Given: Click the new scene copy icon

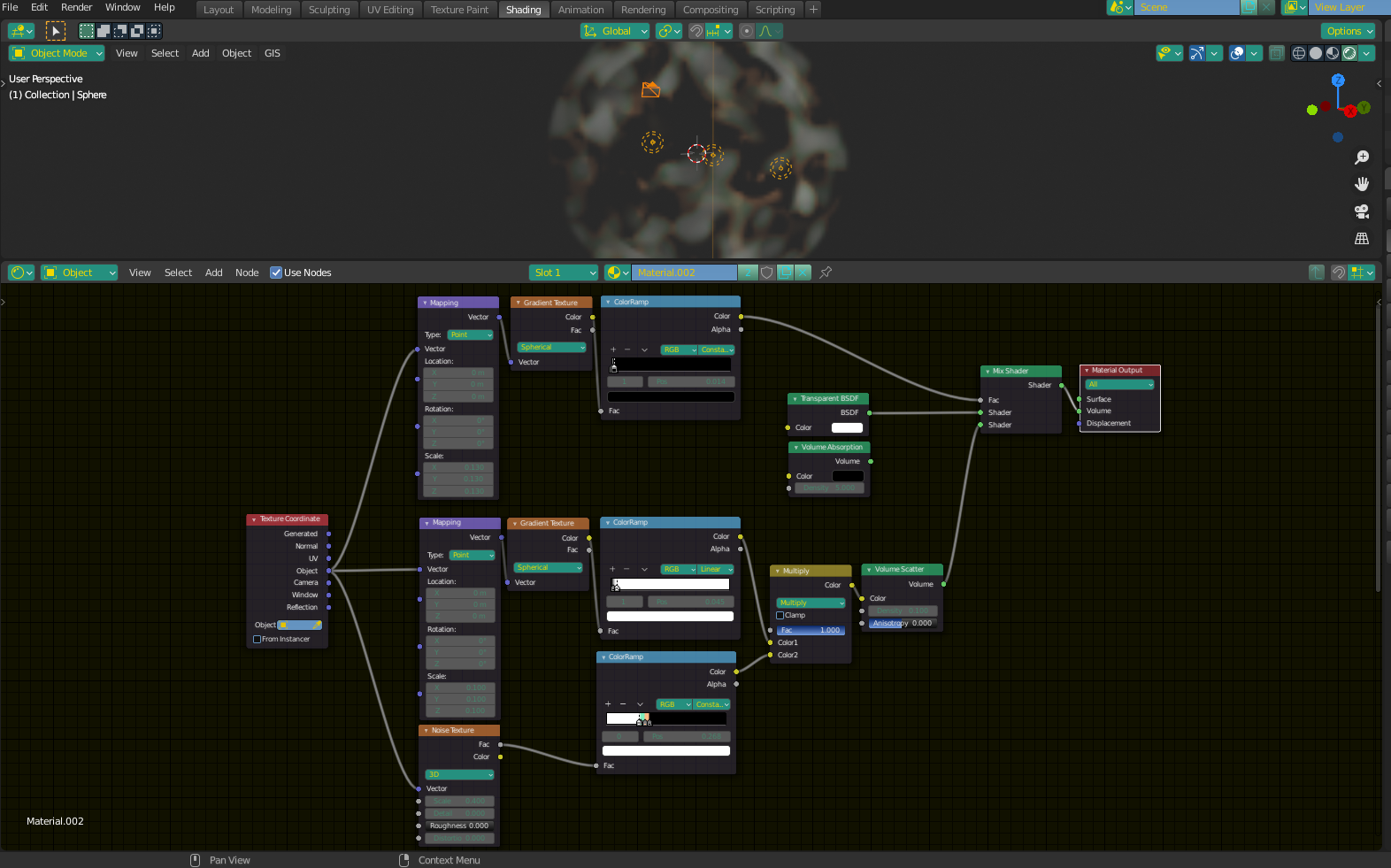Looking at the screenshot, I should coord(1249,7).
